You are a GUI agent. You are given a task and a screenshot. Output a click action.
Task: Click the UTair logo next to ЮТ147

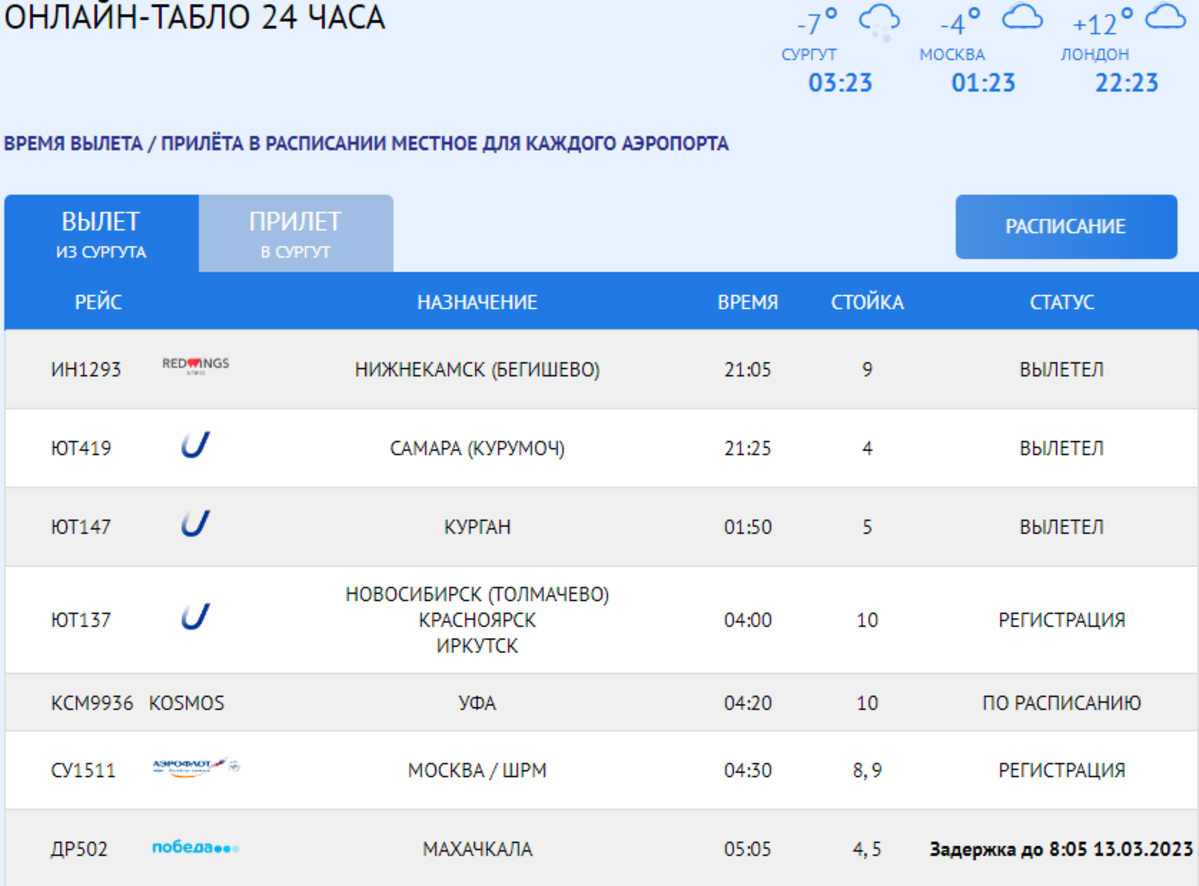click(195, 525)
